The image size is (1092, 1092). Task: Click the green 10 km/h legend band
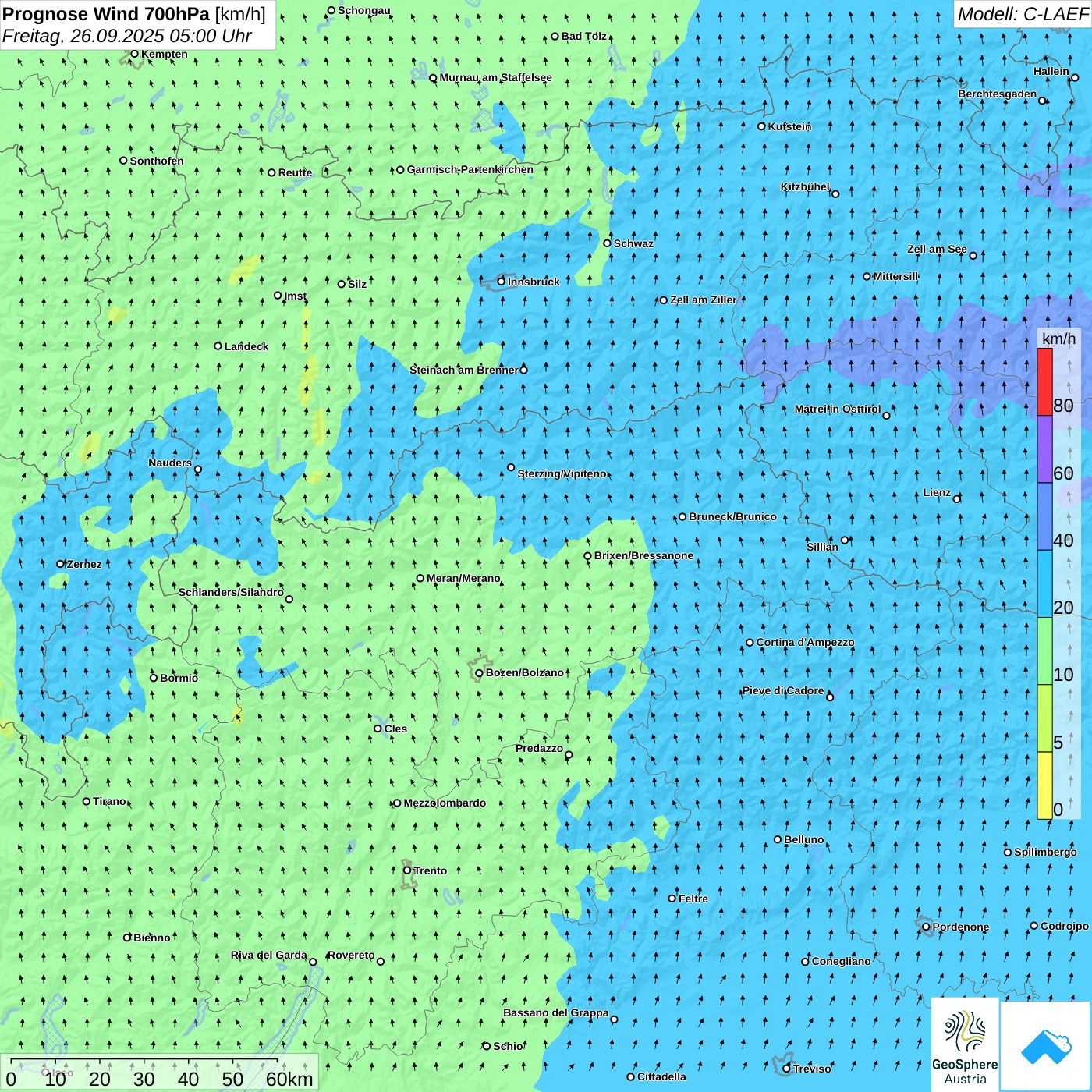[1044, 651]
